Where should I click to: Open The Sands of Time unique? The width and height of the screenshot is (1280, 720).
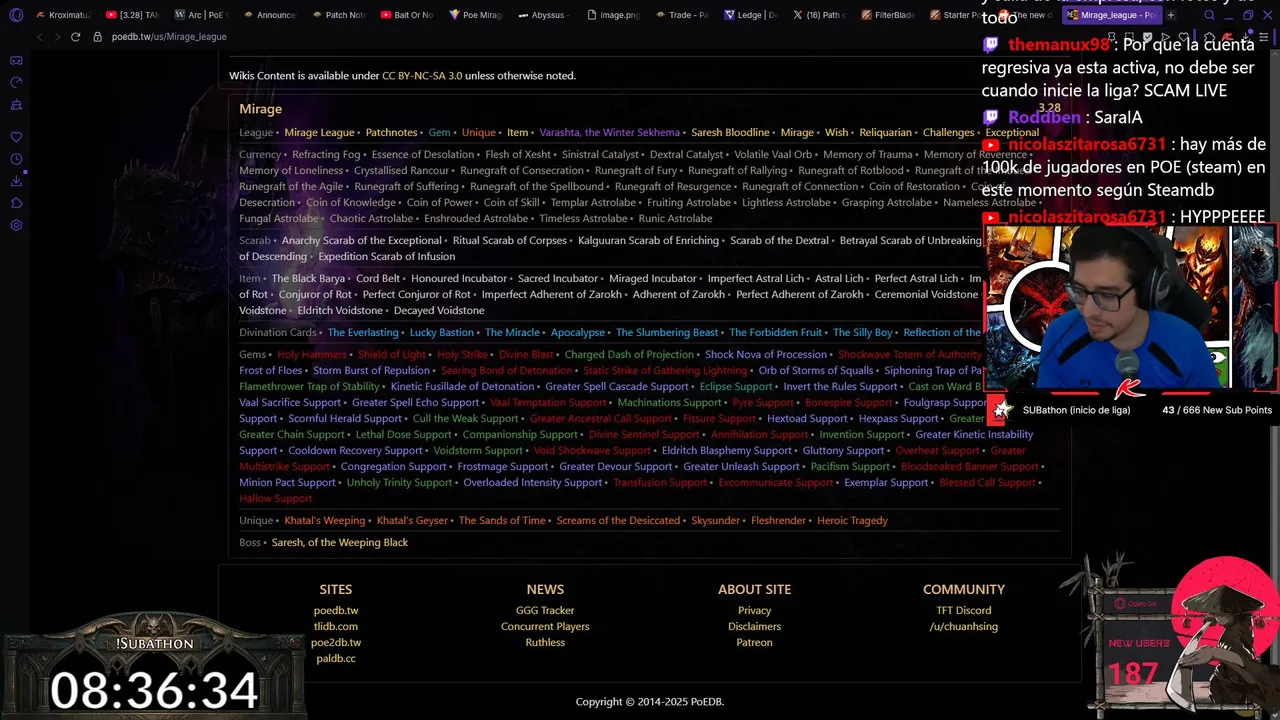(x=502, y=521)
